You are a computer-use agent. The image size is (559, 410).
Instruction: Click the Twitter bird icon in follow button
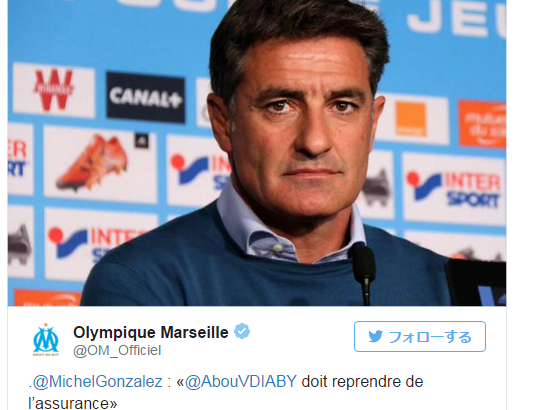point(375,337)
